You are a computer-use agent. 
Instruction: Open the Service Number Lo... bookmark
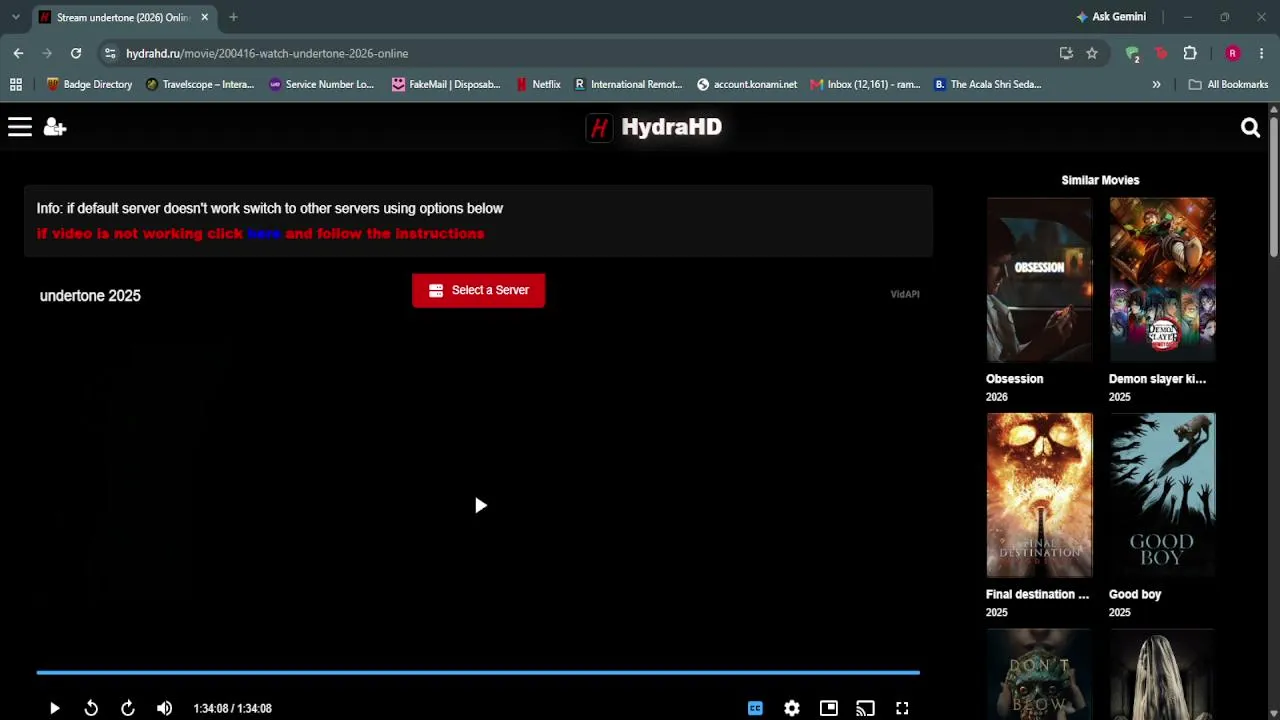click(x=321, y=84)
